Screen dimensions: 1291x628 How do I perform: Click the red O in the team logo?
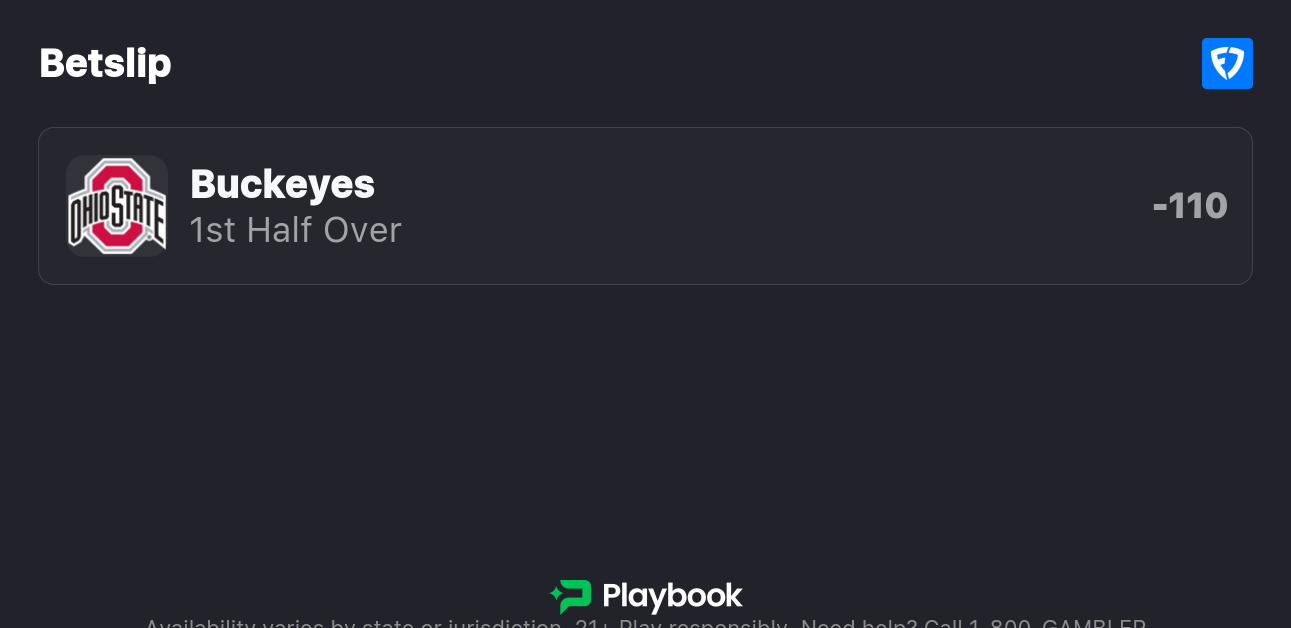click(117, 181)
